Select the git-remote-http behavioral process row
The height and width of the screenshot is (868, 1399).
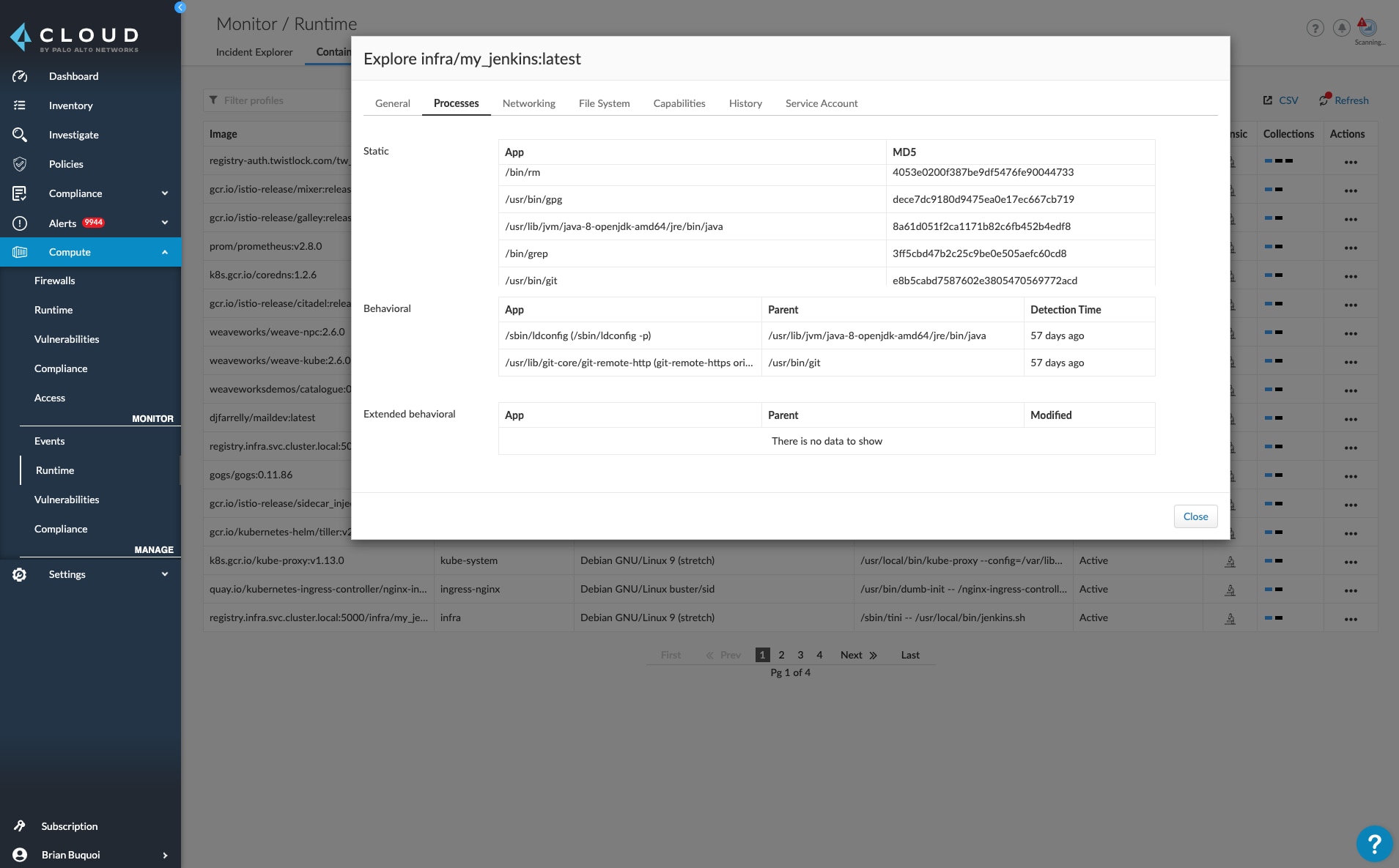click(x=827, y=363)
